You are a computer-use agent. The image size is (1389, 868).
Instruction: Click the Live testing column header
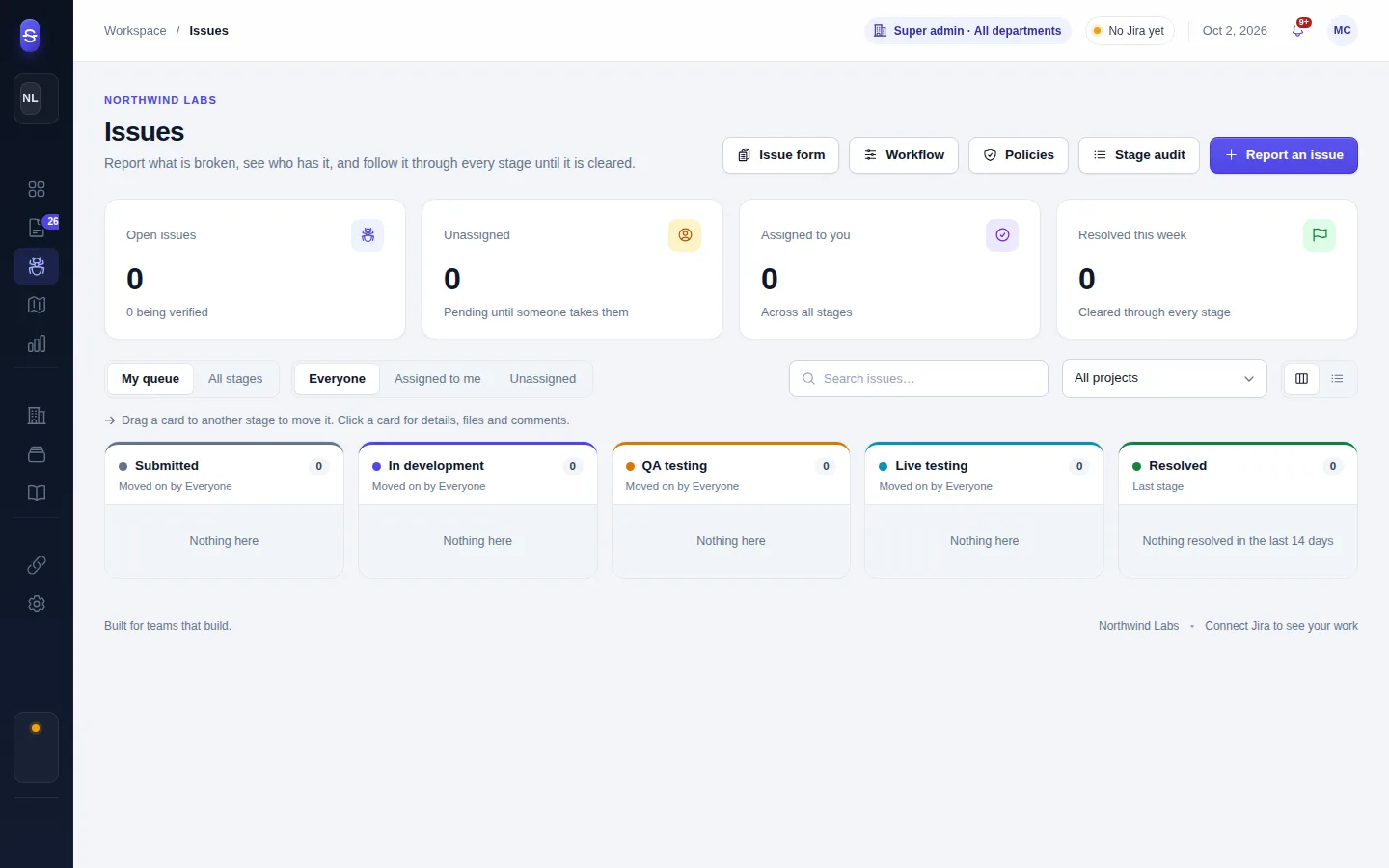coord(984,475)
